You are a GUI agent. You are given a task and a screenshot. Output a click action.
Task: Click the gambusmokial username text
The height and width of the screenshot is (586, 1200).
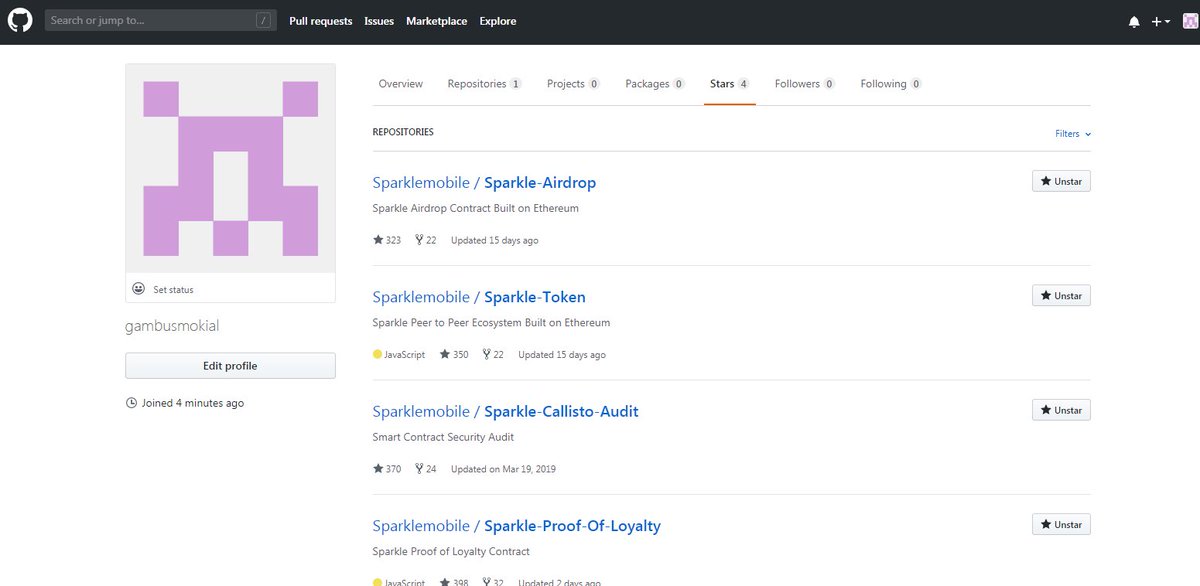172,327
